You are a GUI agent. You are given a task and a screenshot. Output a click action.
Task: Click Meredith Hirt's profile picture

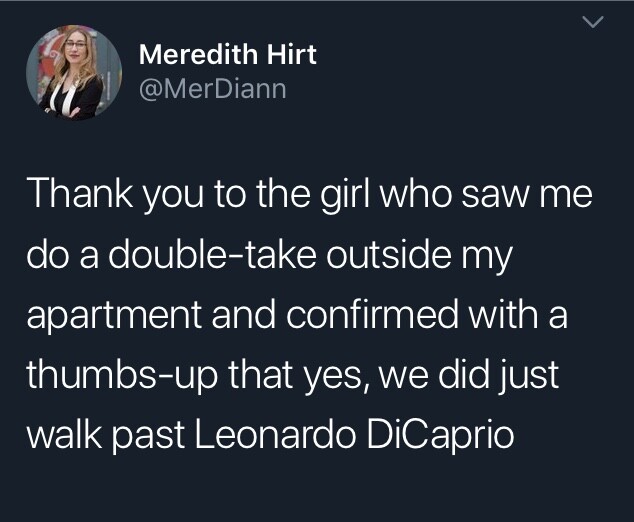point(73,73)
